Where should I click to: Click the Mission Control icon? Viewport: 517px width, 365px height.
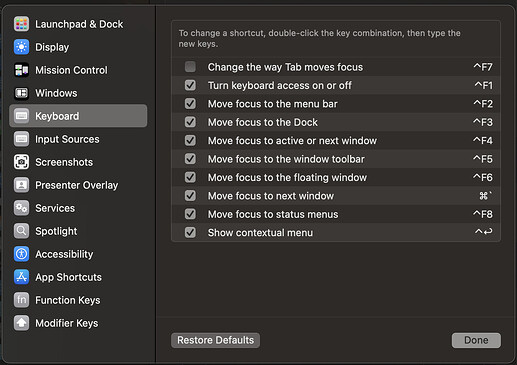[21, 70]
